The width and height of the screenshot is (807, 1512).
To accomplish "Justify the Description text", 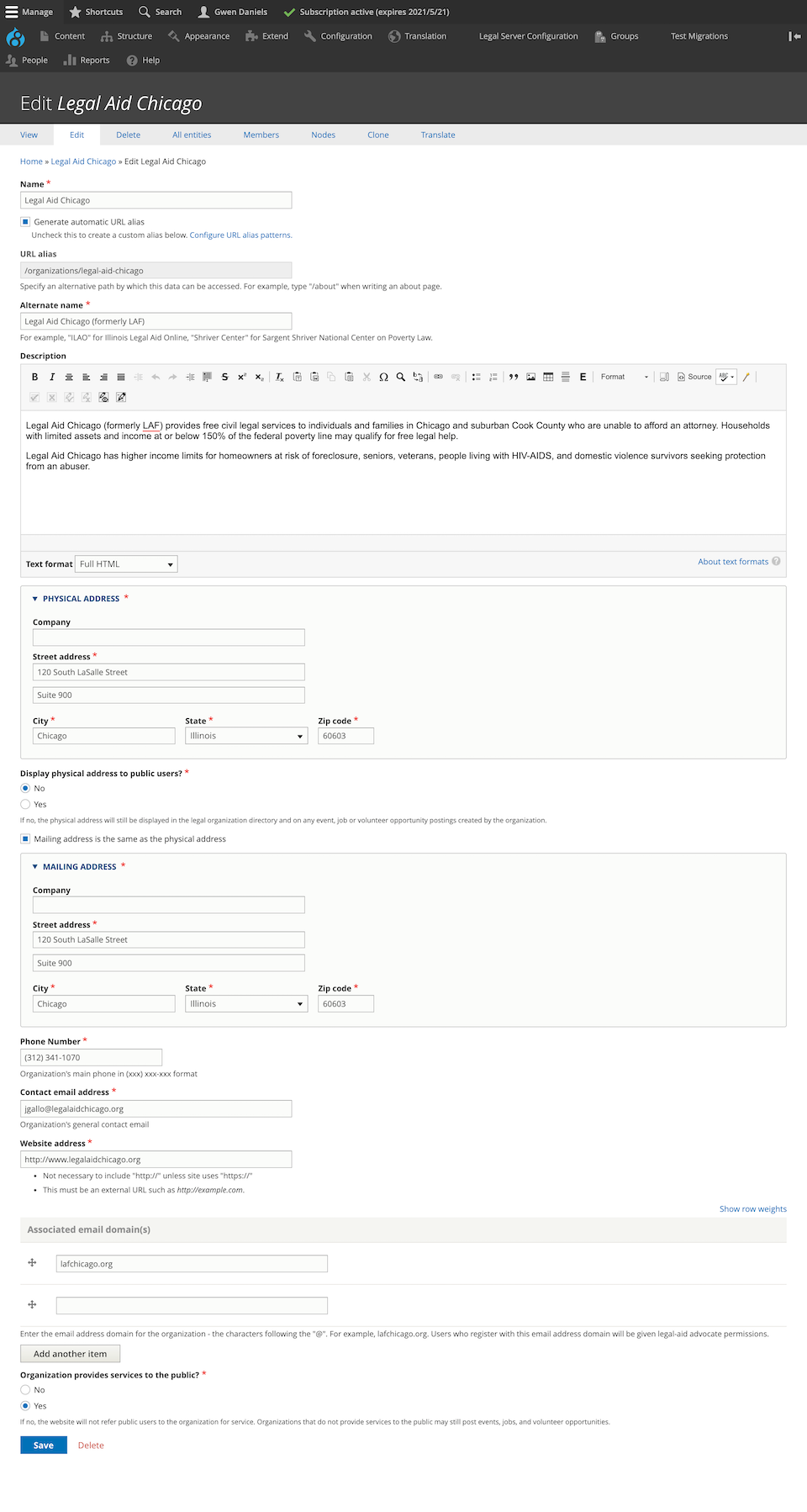I will [x=121, y=377].
